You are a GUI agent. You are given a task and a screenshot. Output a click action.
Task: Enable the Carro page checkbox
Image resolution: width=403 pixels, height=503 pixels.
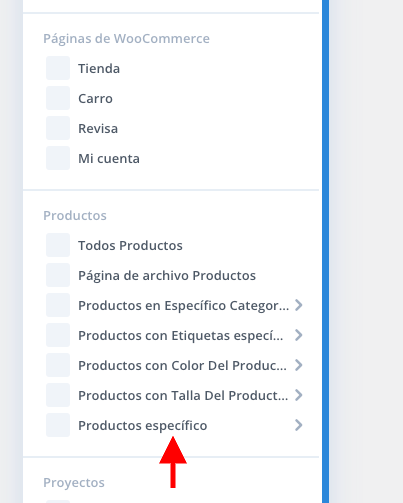58,98
